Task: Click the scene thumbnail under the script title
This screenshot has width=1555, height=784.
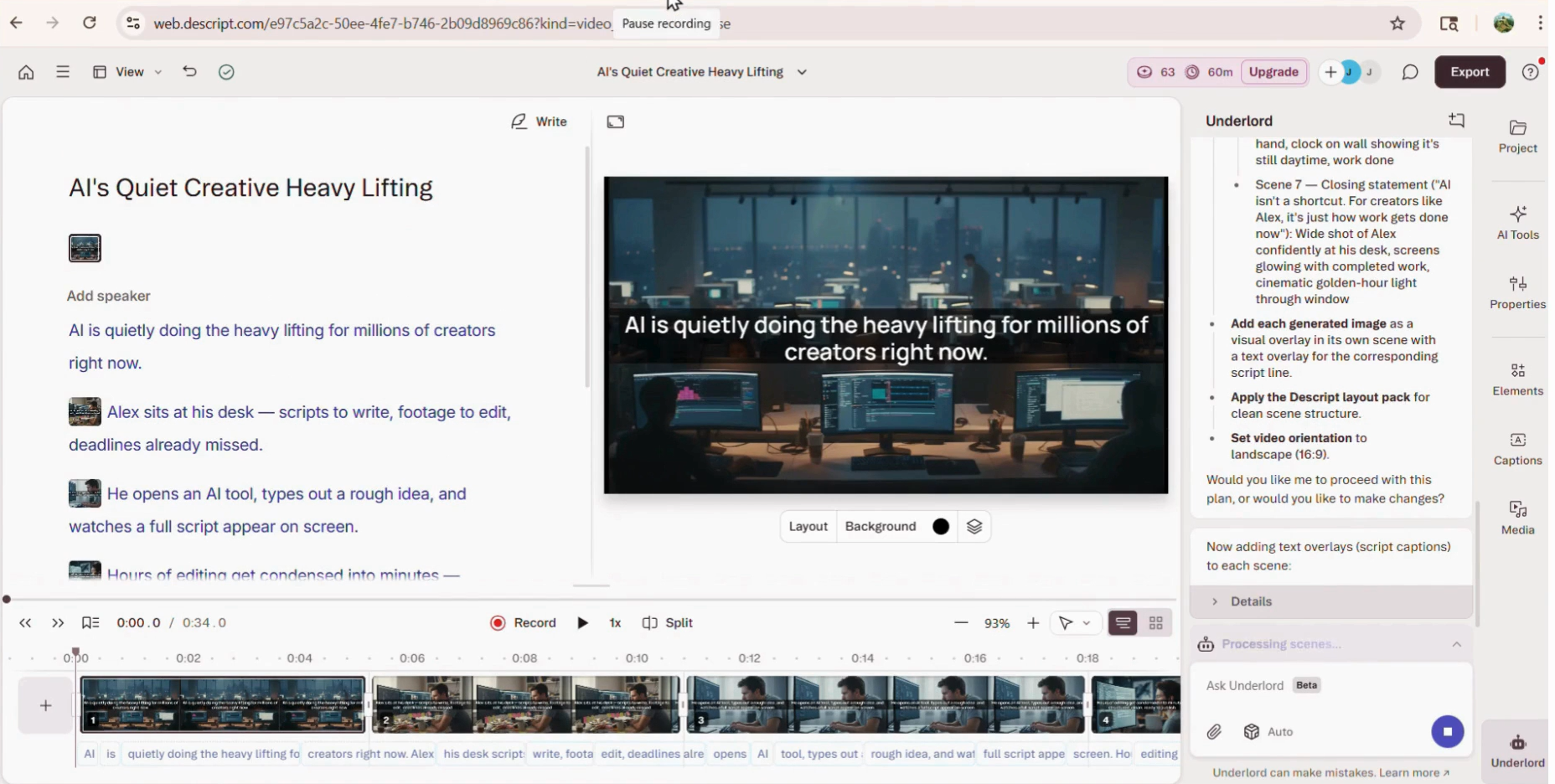Action: (85, 248)
